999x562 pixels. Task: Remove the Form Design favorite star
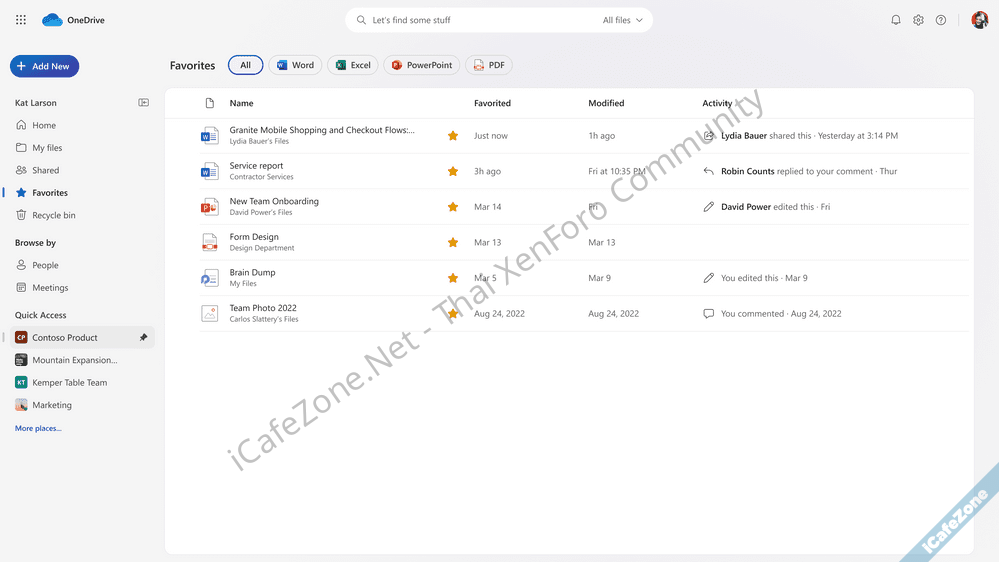point(453,243)
